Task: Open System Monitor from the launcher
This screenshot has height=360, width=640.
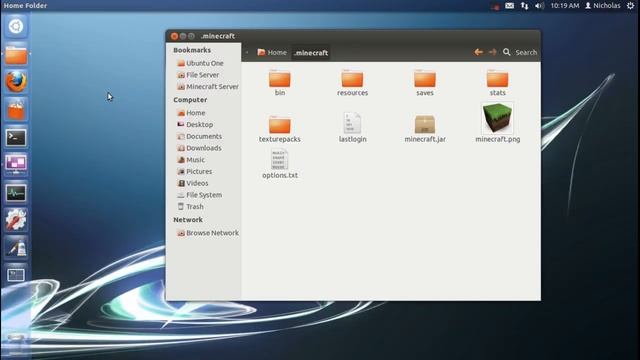Action: pyautogui.click(x=16, y=192)
